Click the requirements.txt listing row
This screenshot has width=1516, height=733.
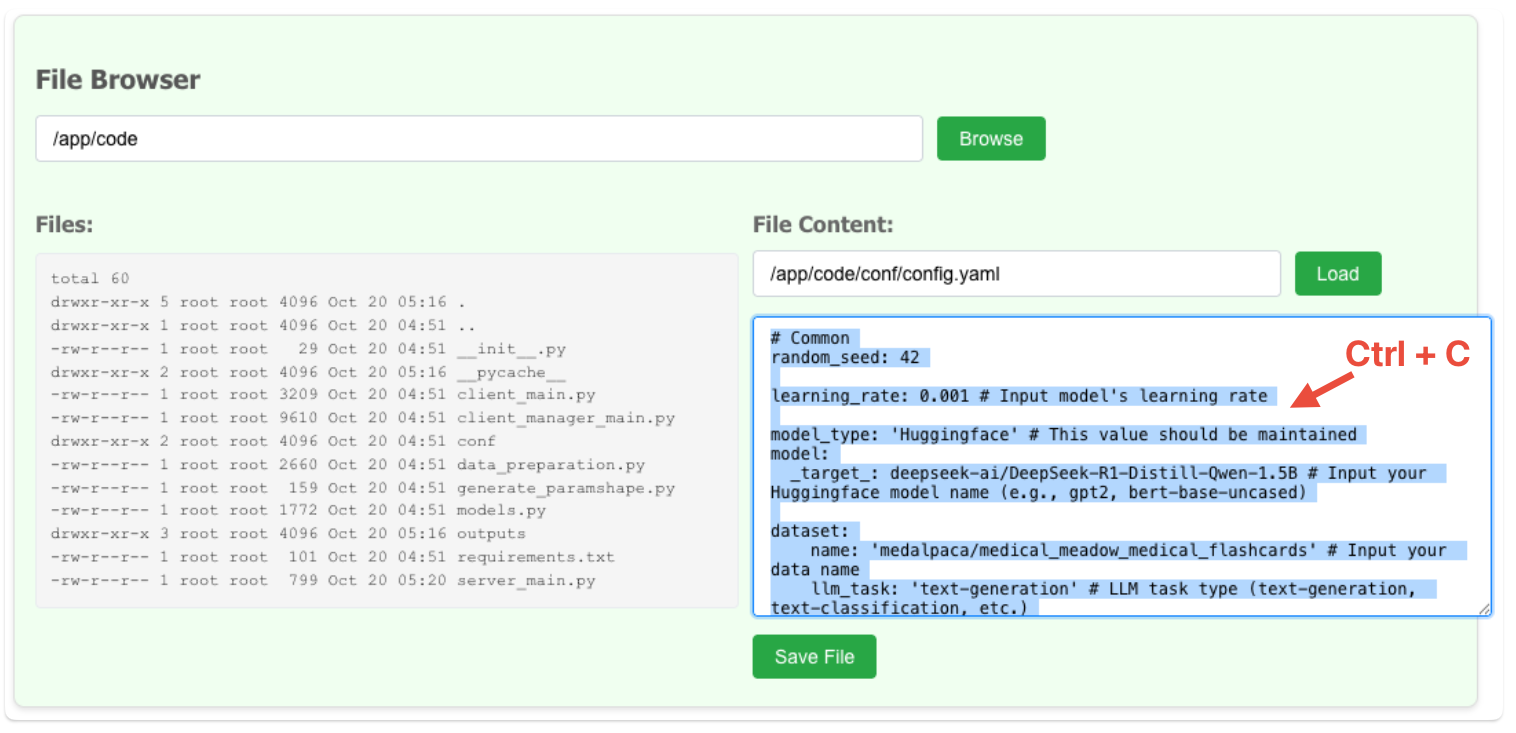click(x=535, y=557)
